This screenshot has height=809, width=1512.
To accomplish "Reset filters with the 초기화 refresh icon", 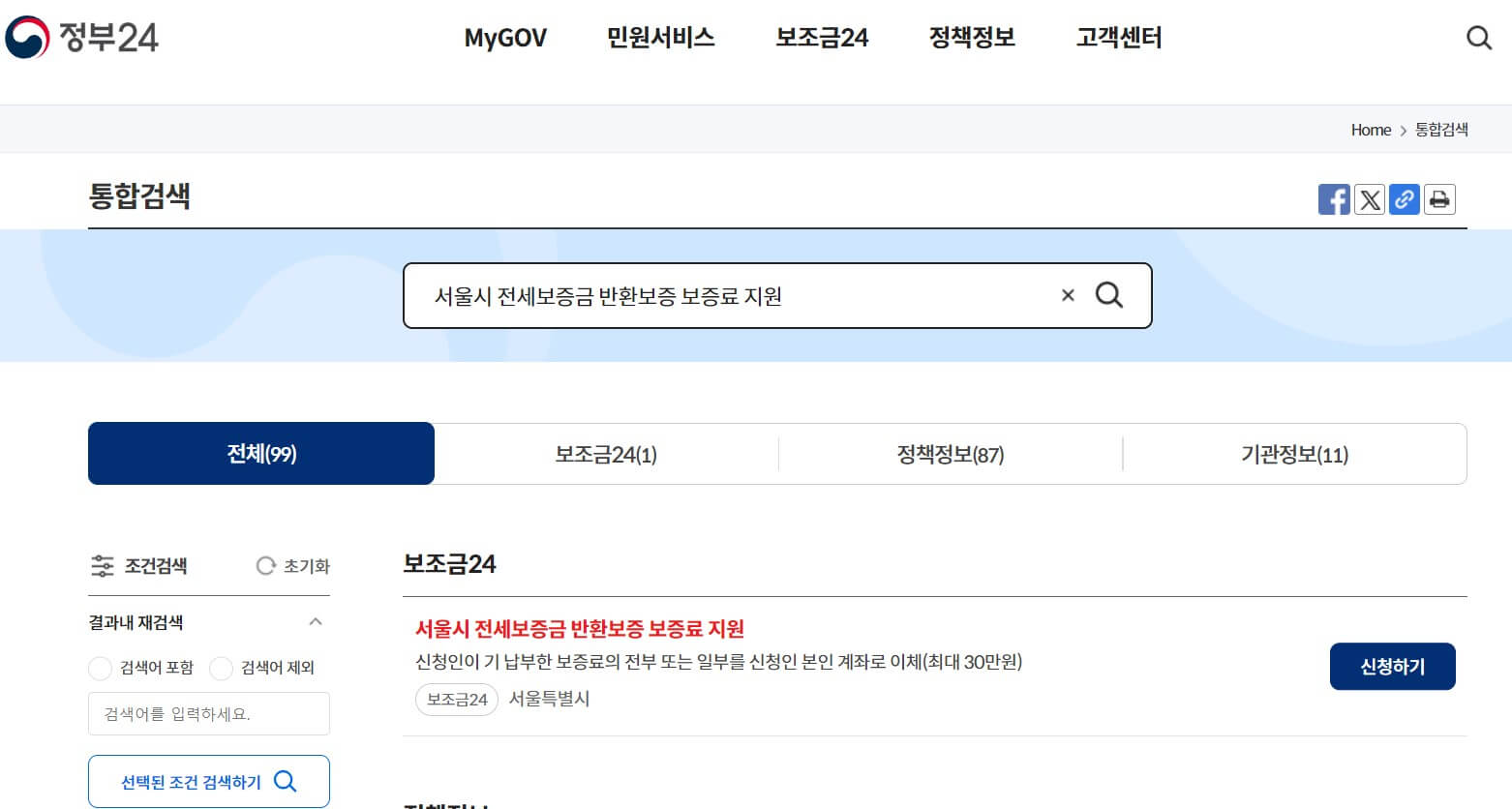I will click(265, 566).
